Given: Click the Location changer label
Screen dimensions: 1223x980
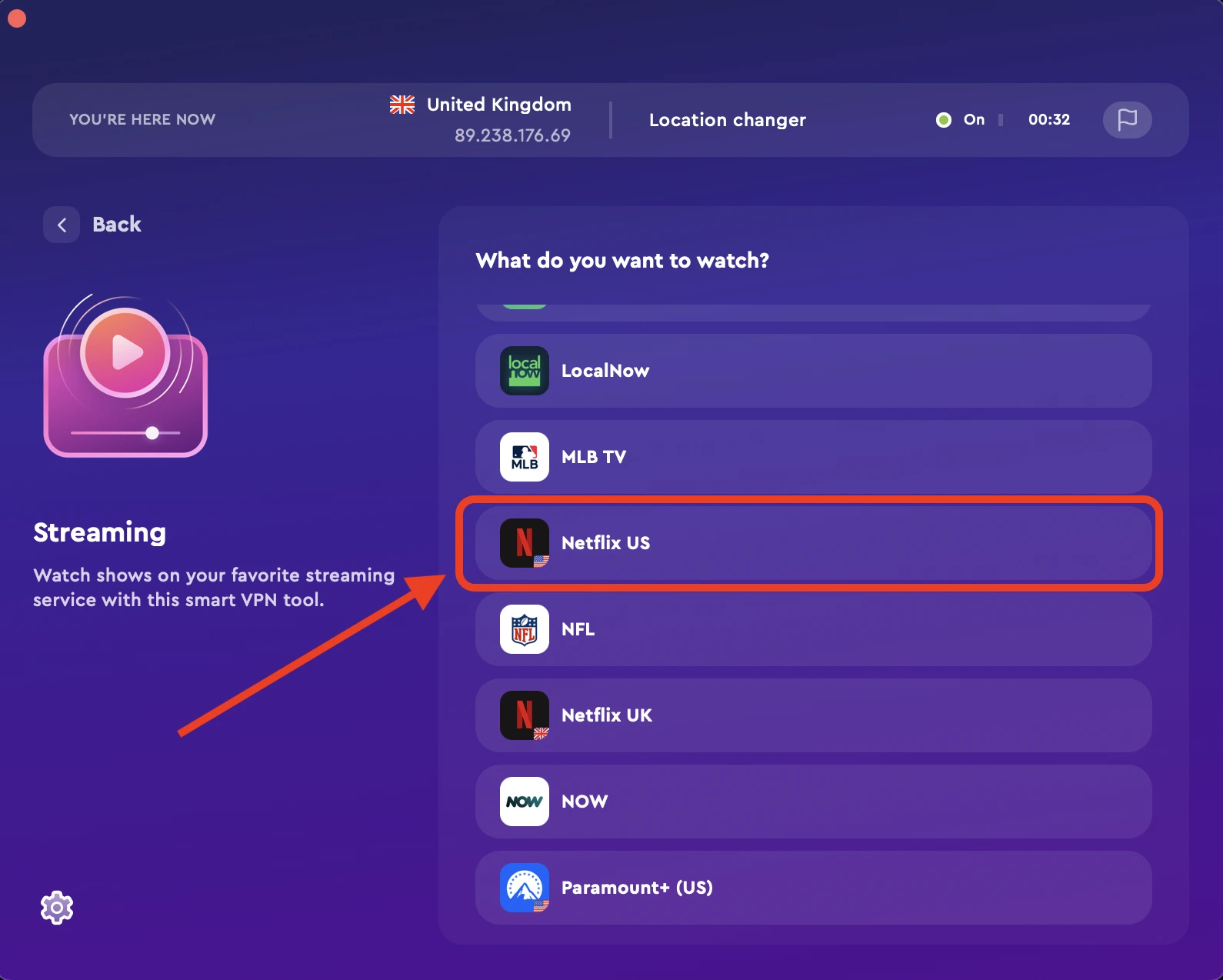Looking at the screenshot, I should click(728, 120).
